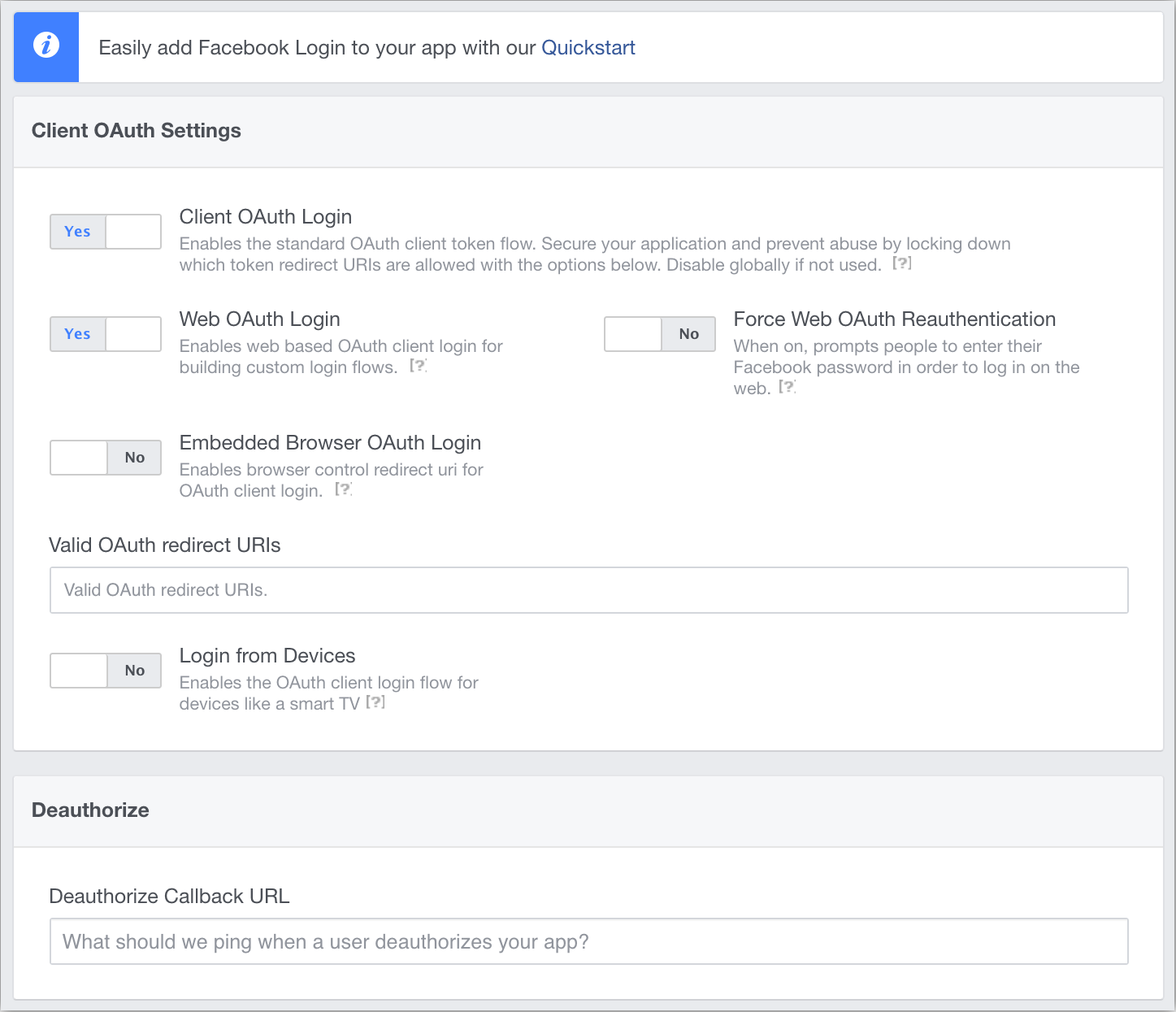The width and height of the screenshot is (1176, 1012).
Task: Click help icon for Client OAuth Login
Action: point(902,263)
